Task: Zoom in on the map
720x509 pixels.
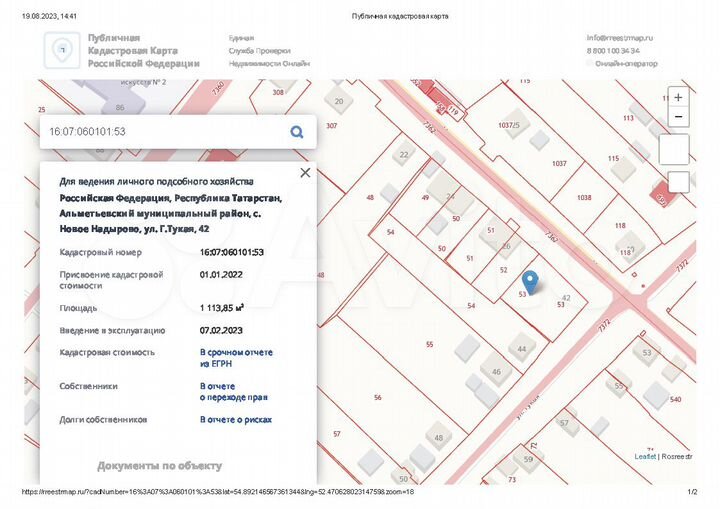Action: point(678,97)
